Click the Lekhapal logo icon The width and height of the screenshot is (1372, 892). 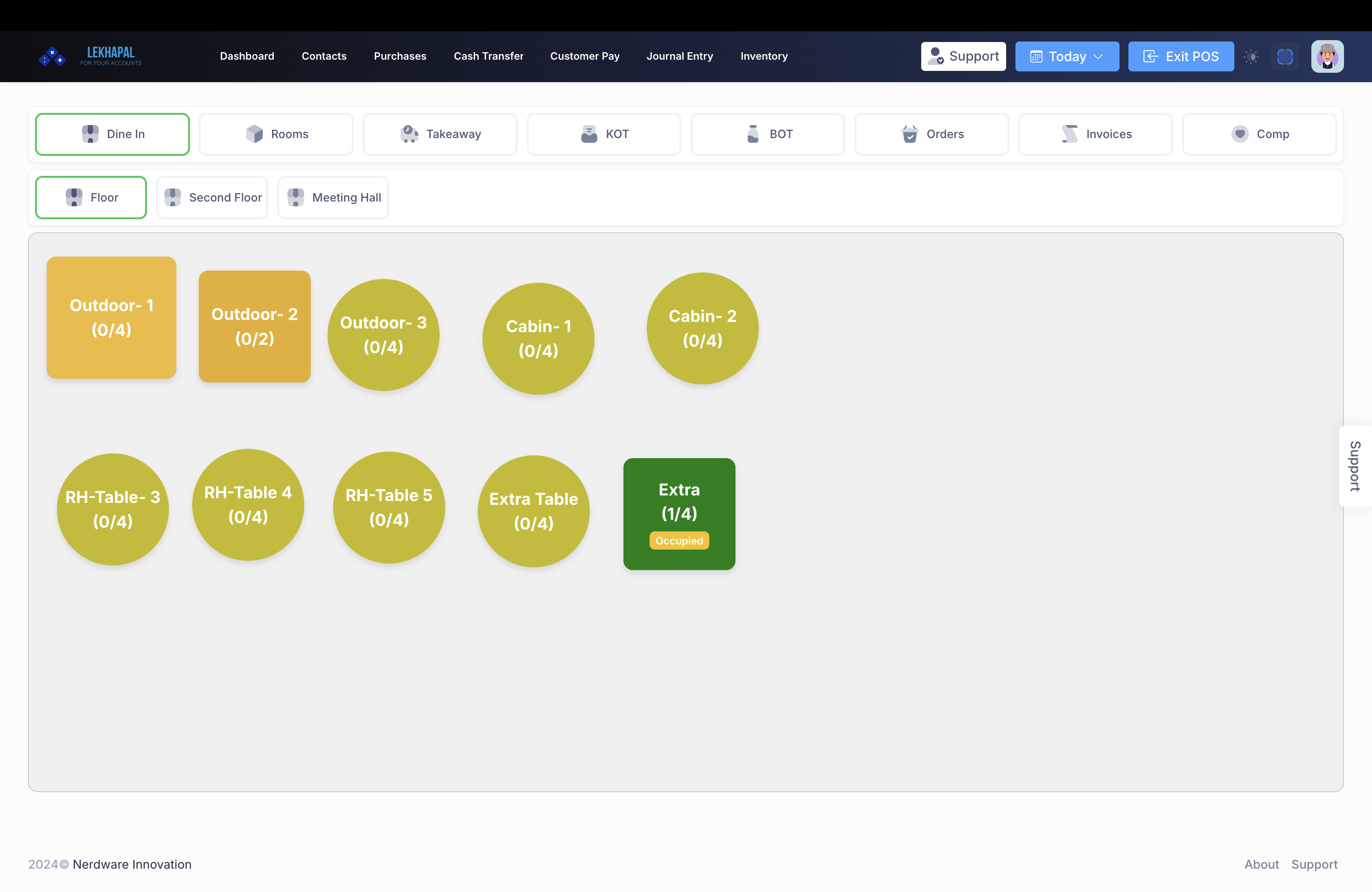coord(52,56)
